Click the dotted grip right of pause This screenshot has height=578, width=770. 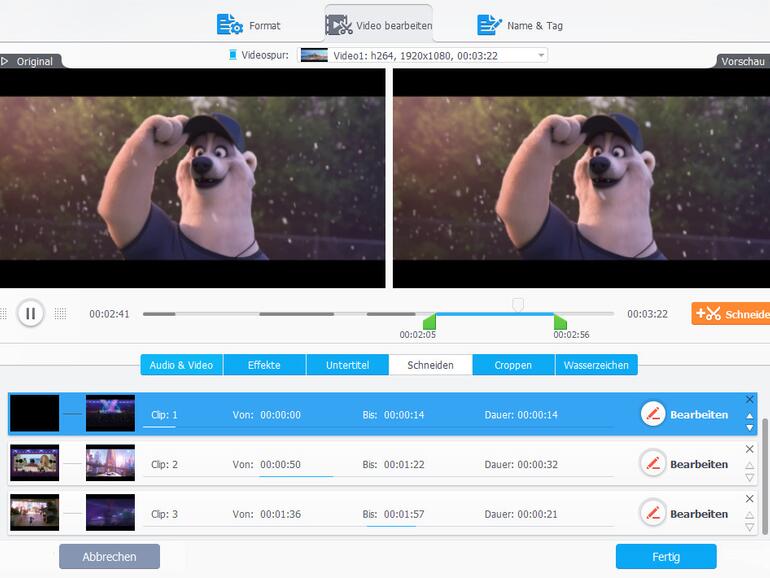pos(60,313)
